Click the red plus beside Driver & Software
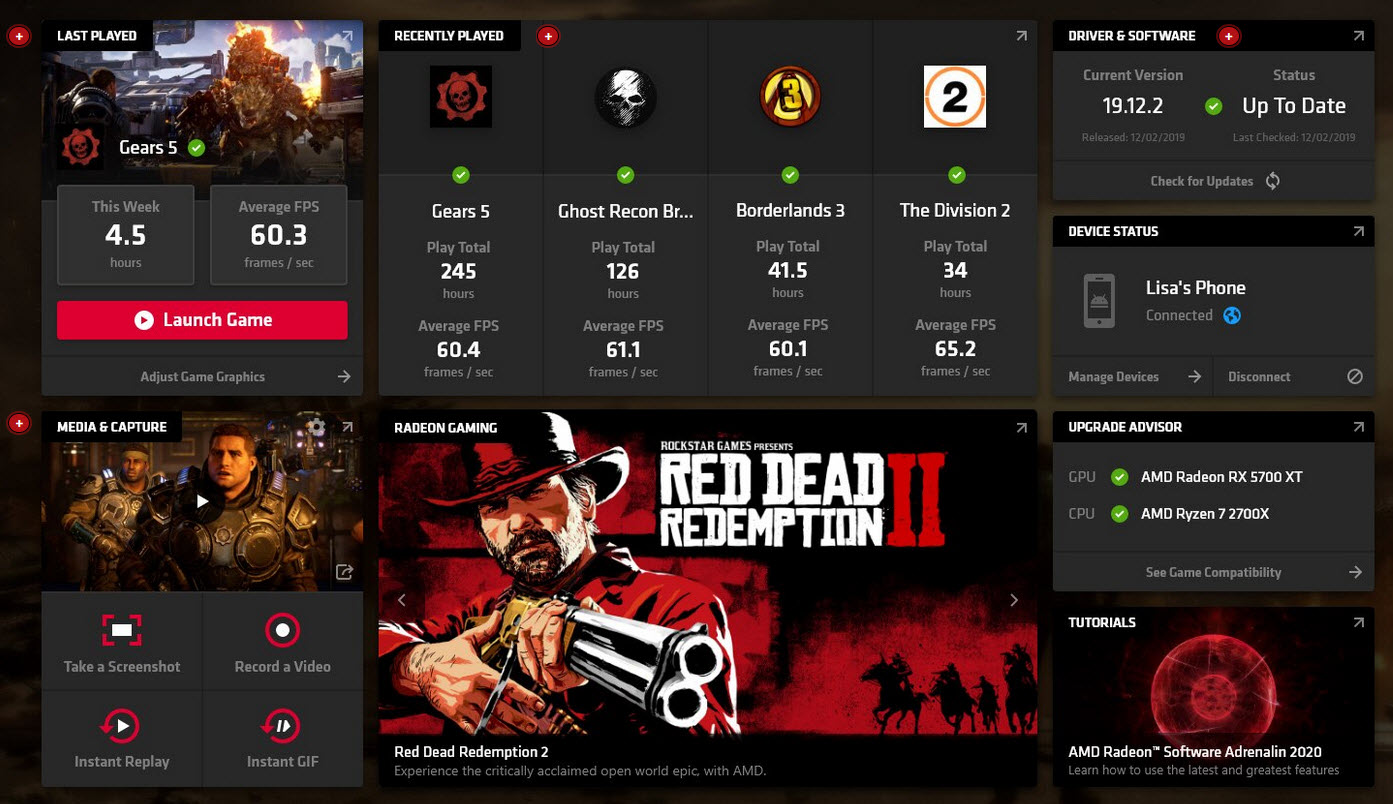This screenshot has width=1393, height=804. 1229,37
